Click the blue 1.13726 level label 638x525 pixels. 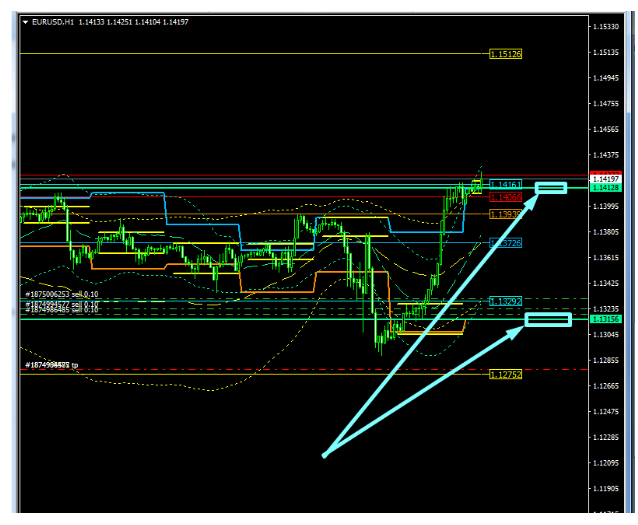point(505,243)
